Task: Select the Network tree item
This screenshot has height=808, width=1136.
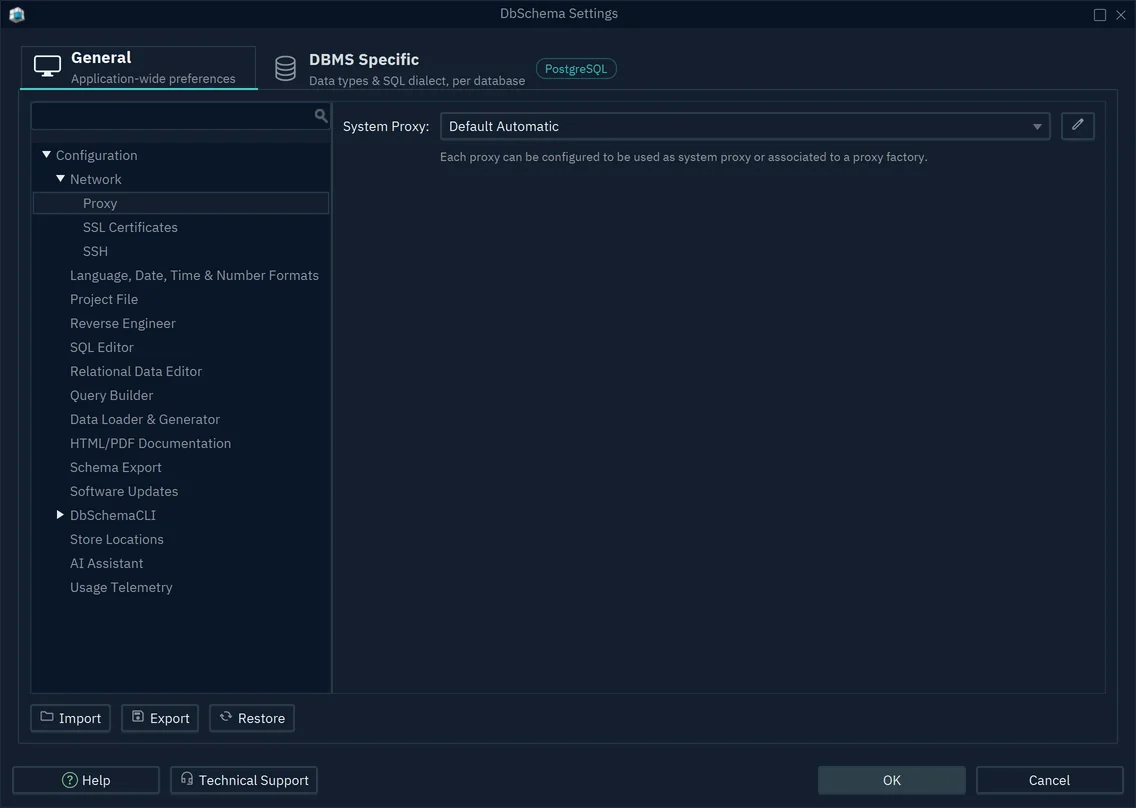Action: [96, 179]
